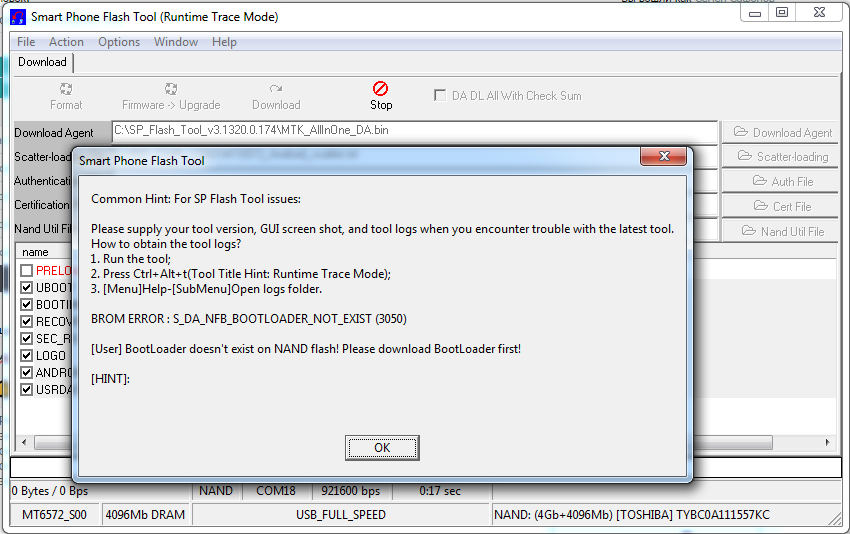The image size is (850, 534).
Task: Click the NAND status bar cell
Action: pyautogui.click(x=216, y=491)
